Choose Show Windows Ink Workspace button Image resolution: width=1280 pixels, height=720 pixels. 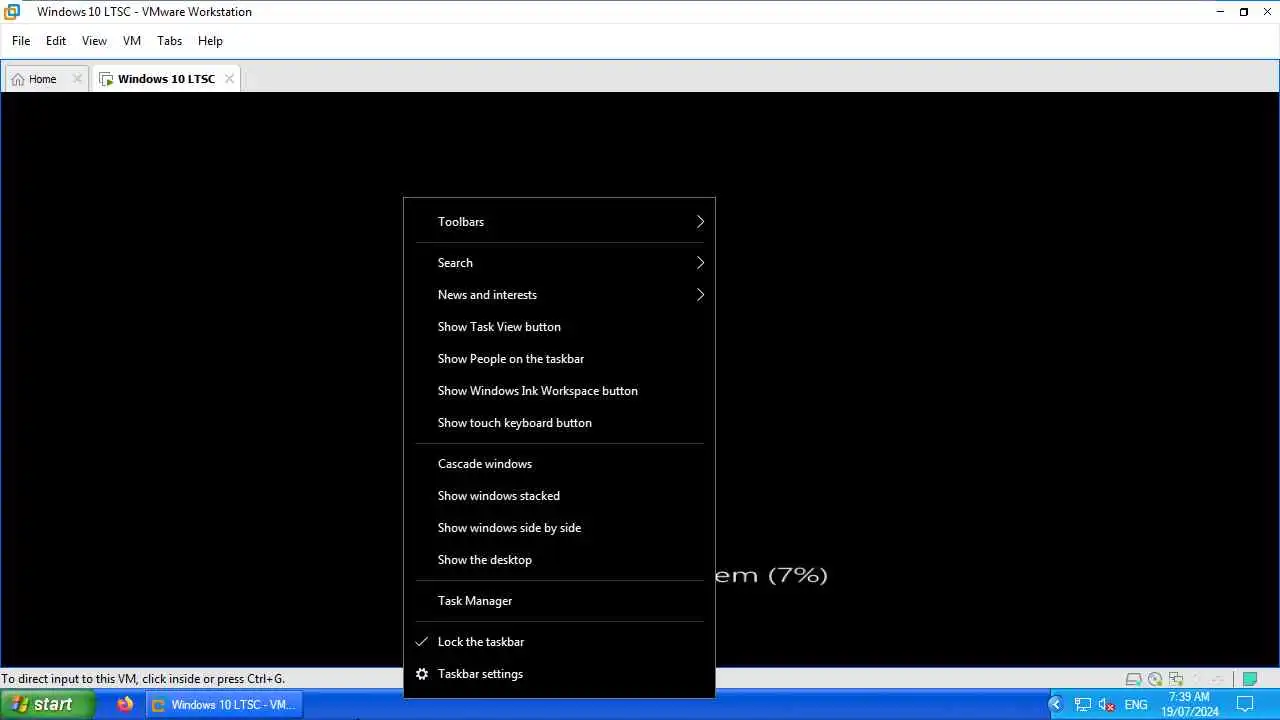point(559,391)
